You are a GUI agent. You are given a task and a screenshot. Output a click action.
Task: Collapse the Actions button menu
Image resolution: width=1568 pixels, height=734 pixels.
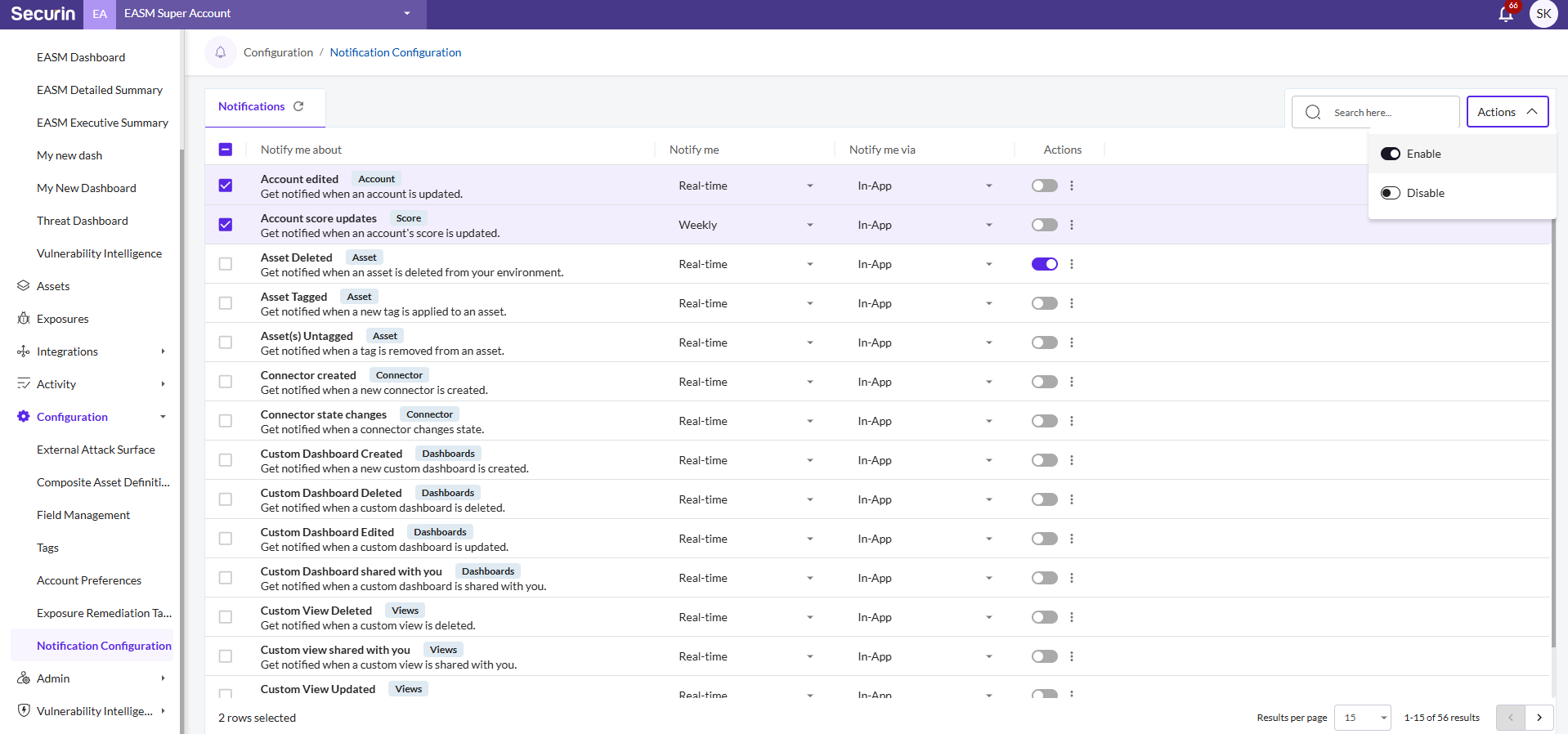point(1508,112)
